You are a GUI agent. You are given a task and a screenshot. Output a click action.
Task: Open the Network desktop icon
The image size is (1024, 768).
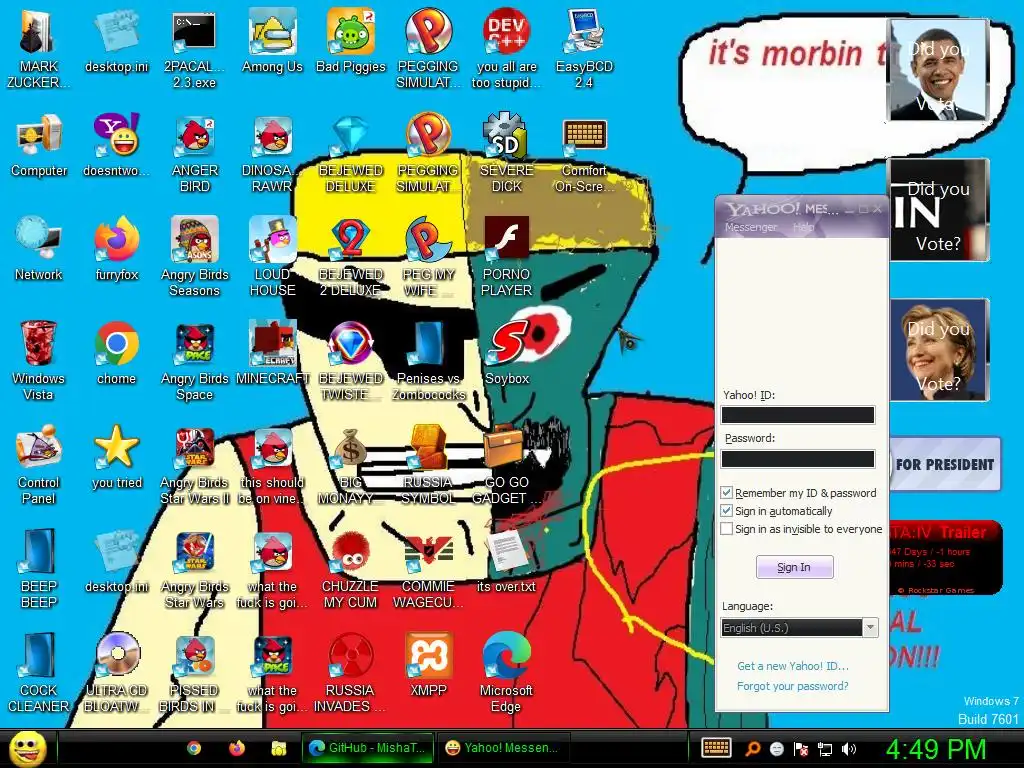(x=39, y=249)
